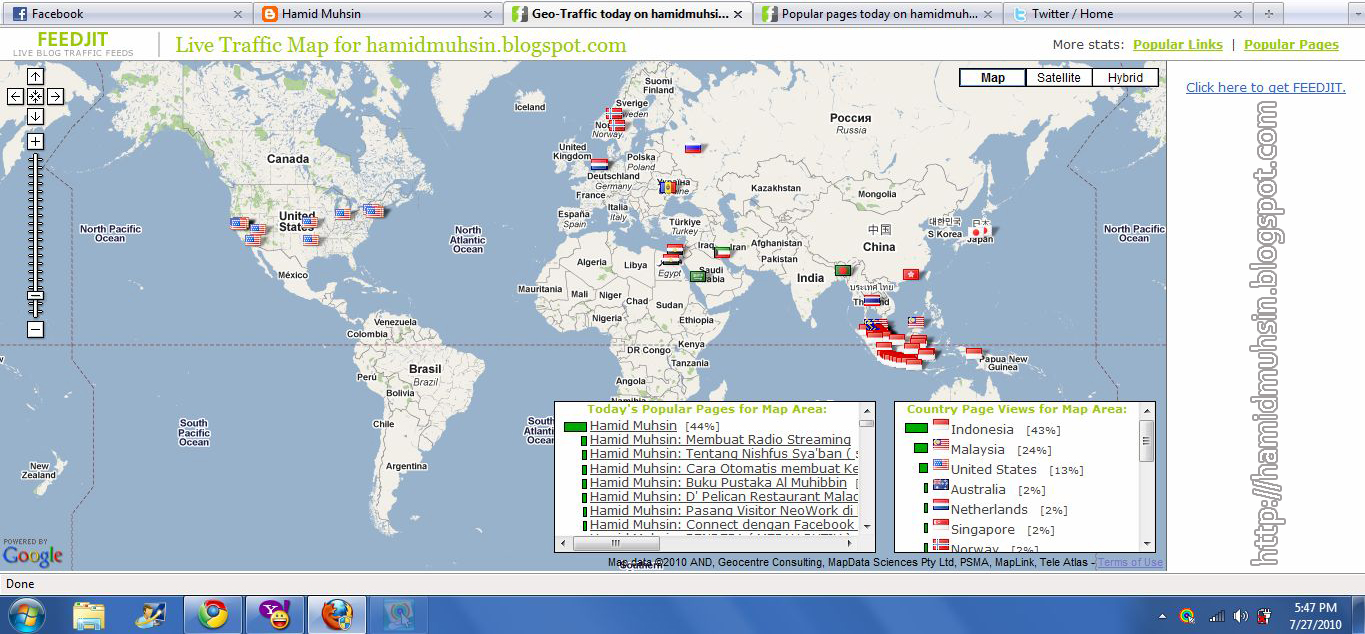Screen dimensions: 1365x634
Task: Zoom in with the plus button
Action: [35, 142]
